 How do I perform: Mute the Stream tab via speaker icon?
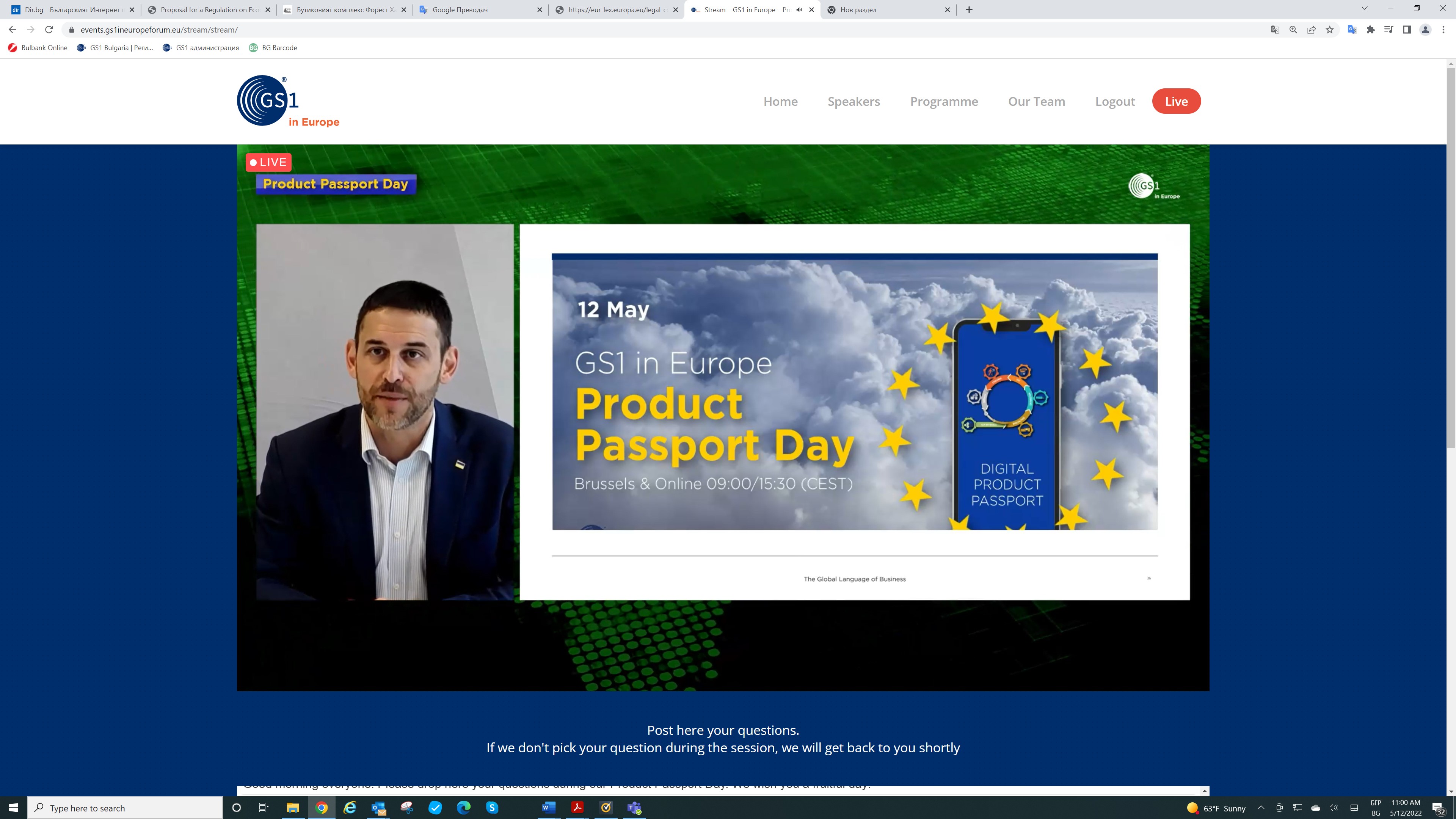[x=799, y=9]
